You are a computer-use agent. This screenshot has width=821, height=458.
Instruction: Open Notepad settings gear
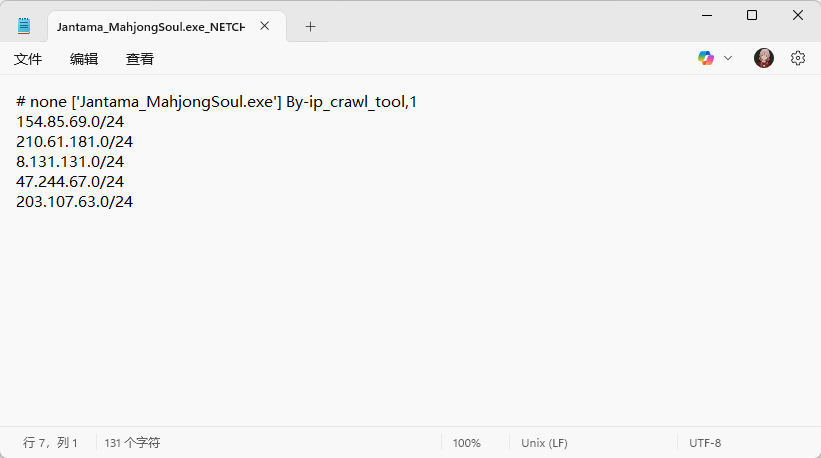point(797,58)
